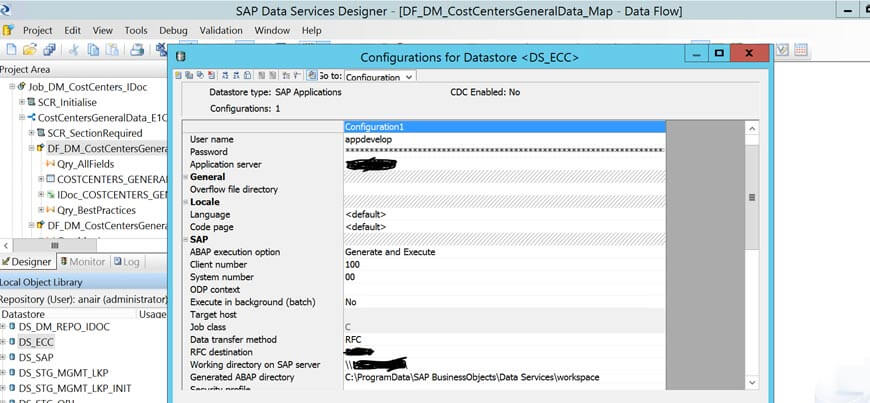Select DS_ECC in Local Object Library
Screen dimensions: 870x403
[36, 342]
